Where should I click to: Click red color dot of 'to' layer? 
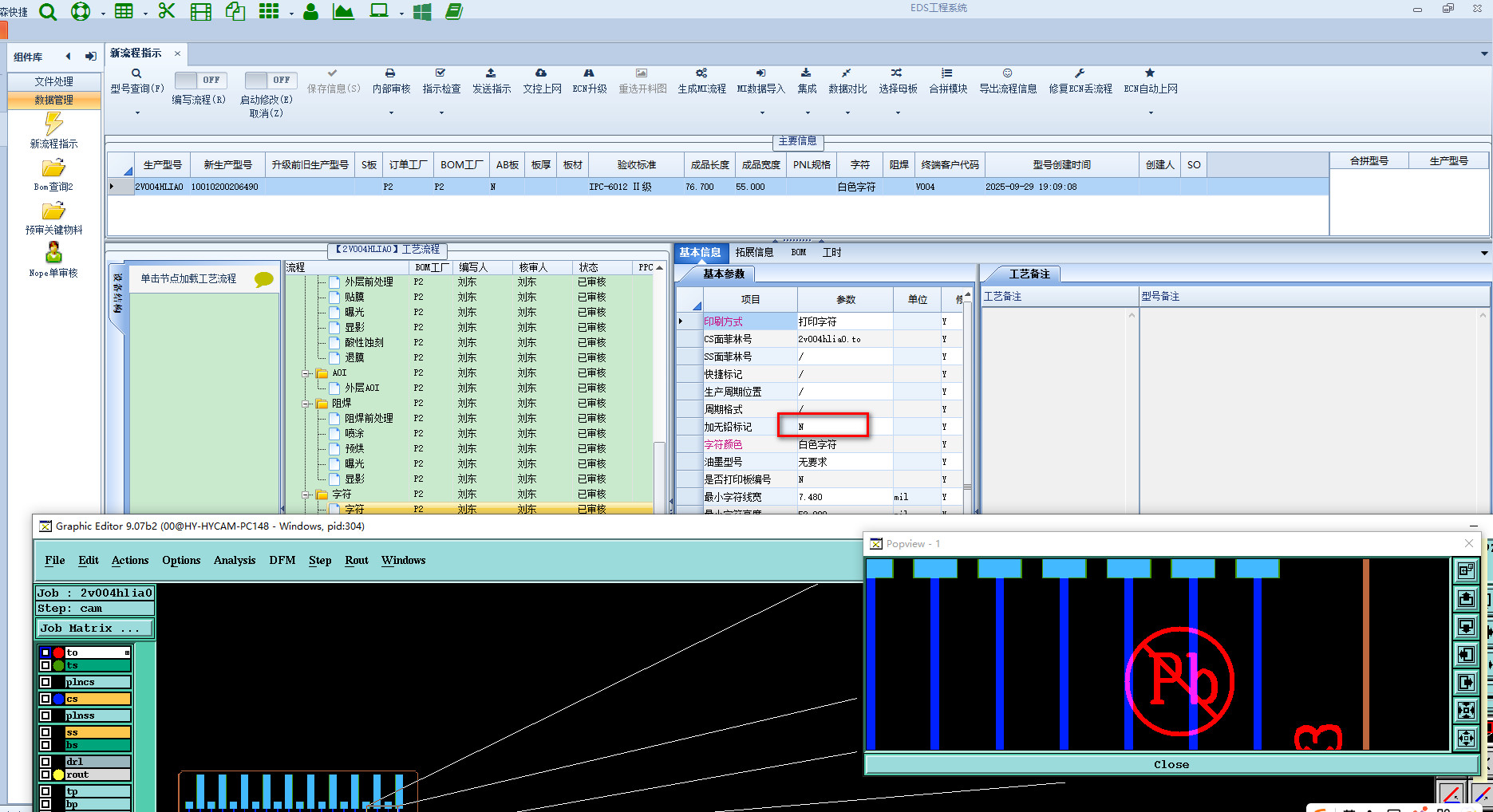(x=58, y=652)
